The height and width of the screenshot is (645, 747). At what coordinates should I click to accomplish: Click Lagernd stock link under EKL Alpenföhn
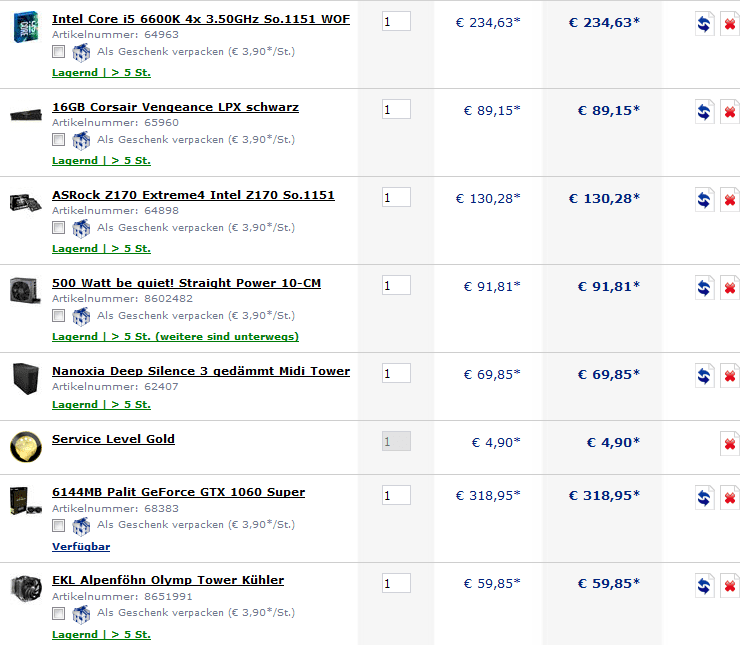[101, 635]
